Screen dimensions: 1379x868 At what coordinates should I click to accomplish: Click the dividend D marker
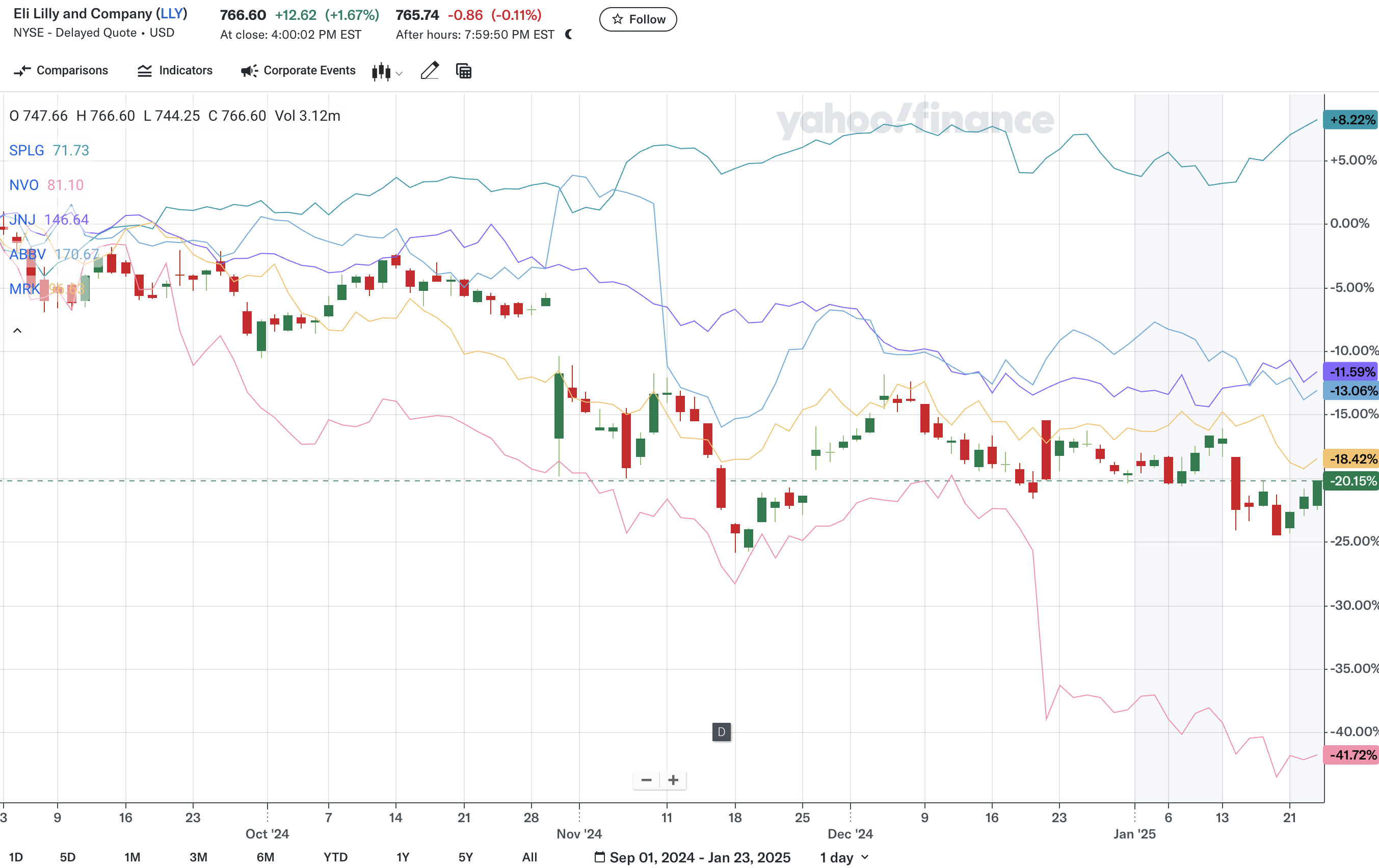tap(721, 731)
